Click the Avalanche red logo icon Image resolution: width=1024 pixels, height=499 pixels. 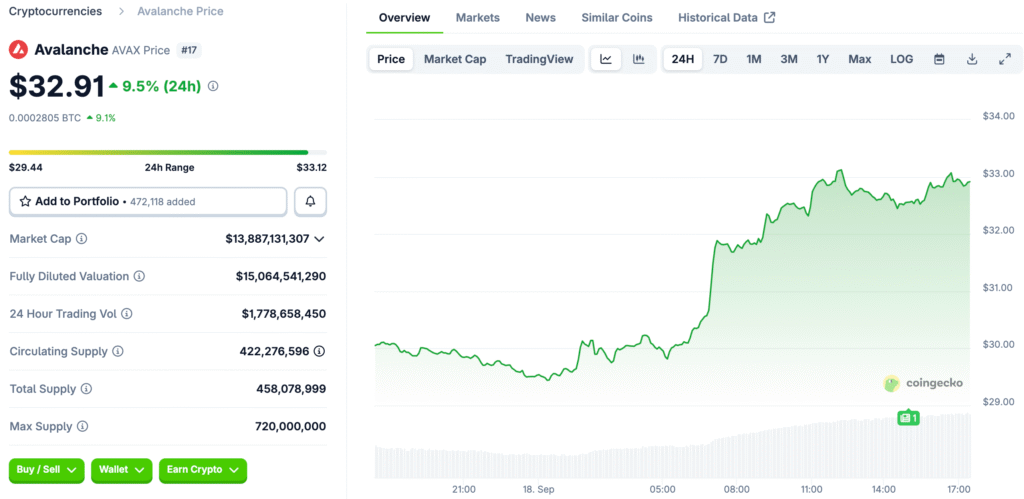[18, 50]
